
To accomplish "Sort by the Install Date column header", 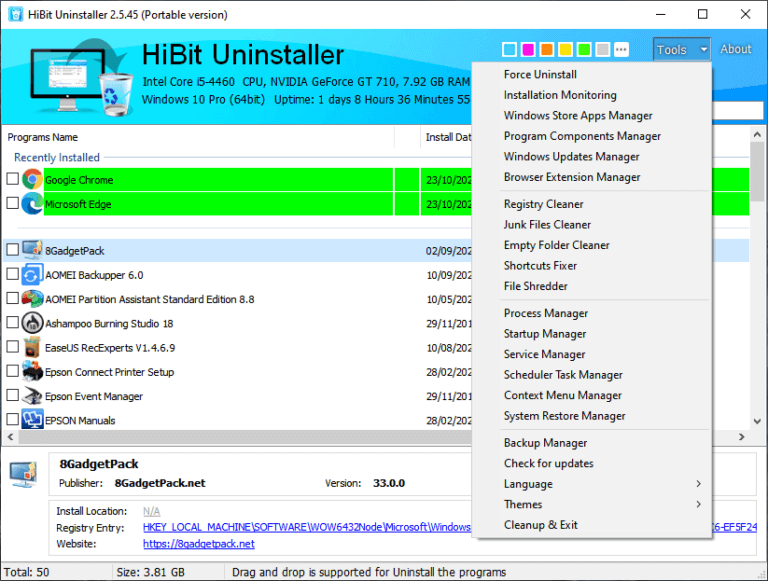I will tap(448, 137).
